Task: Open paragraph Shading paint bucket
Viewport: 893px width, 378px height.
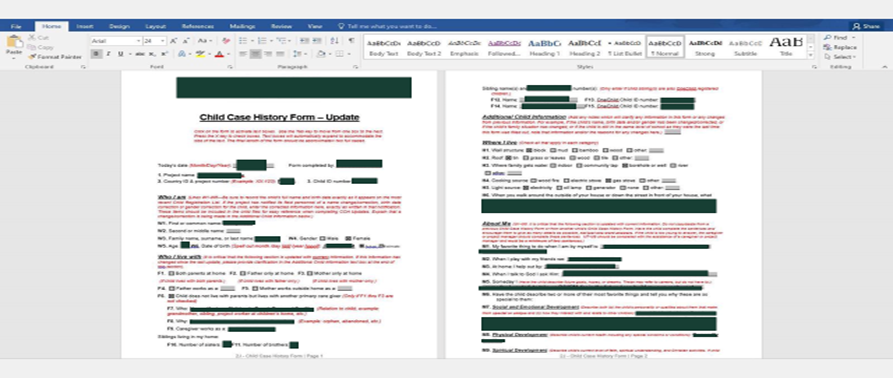Action: pos(321,54)
